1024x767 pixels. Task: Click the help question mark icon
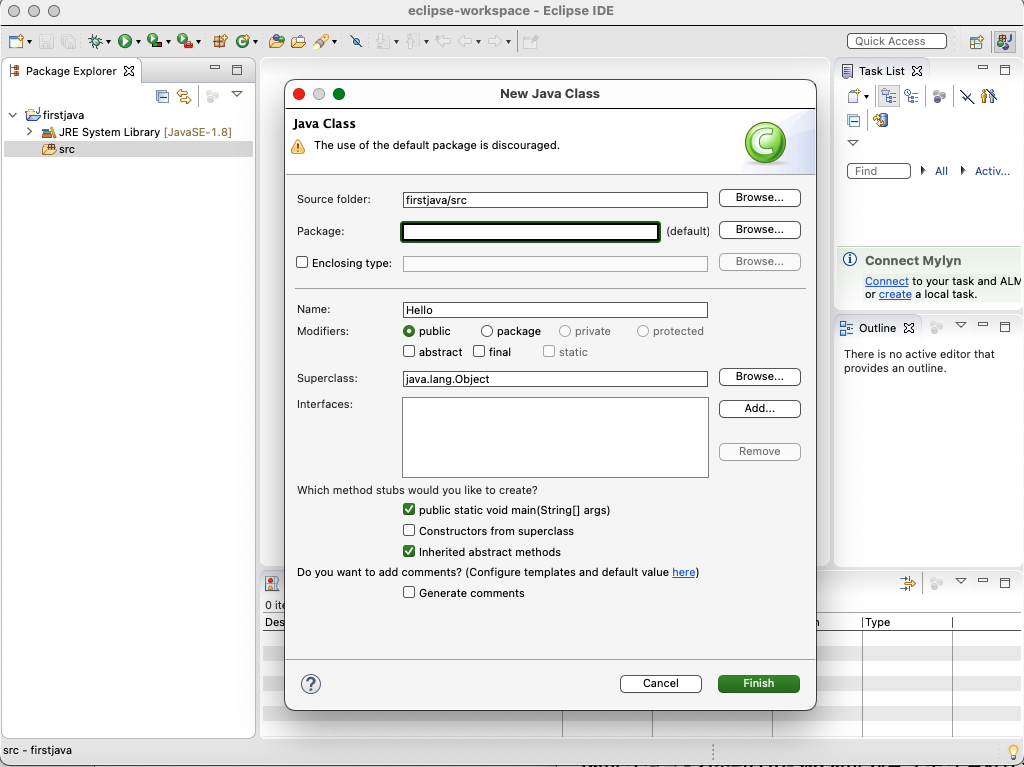(x=311, y=684)
